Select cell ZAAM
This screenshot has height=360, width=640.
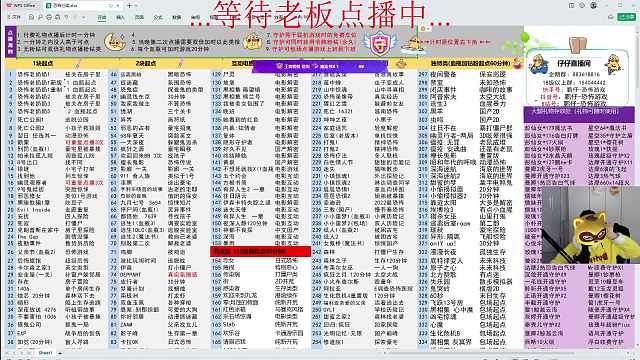[126, 324]
